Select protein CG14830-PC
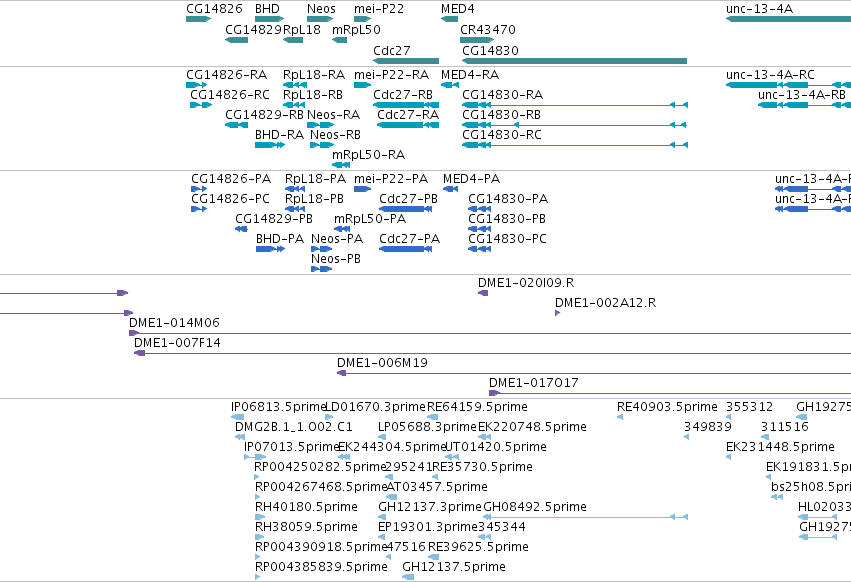The image size is (851, 582). pos(479,249)
